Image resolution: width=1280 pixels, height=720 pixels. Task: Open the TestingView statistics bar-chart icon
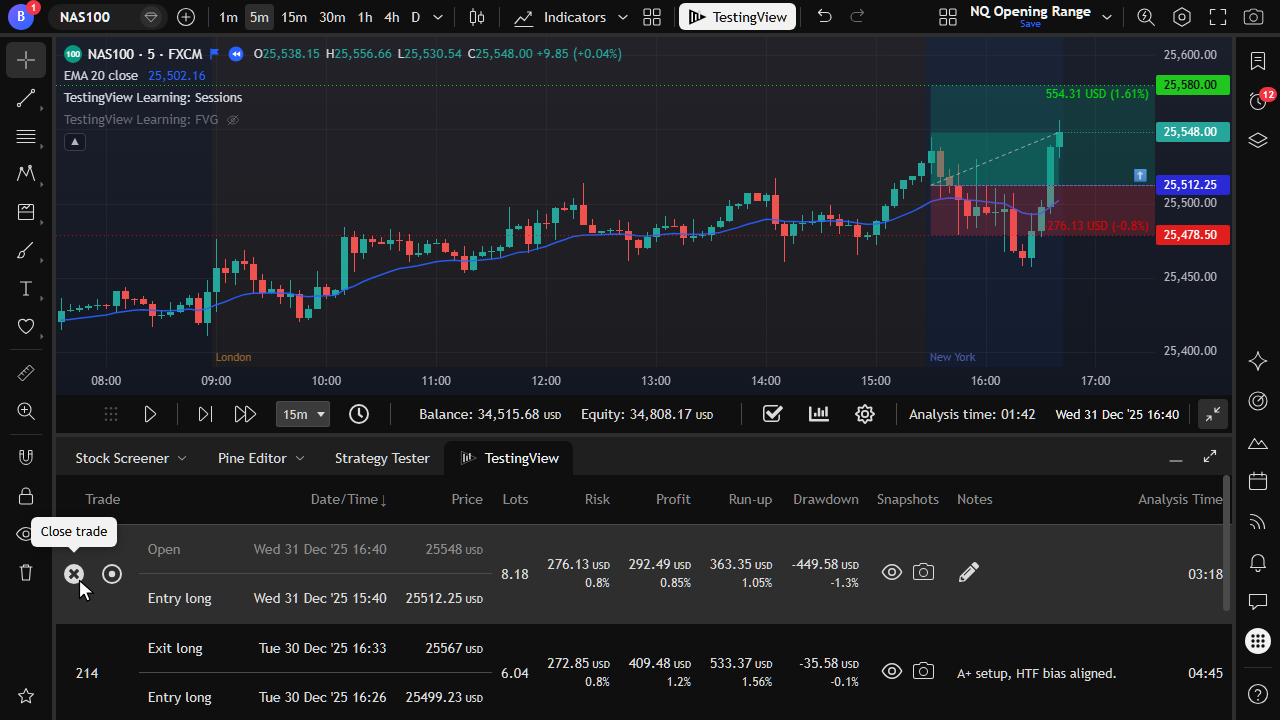[x=819, y=414]
